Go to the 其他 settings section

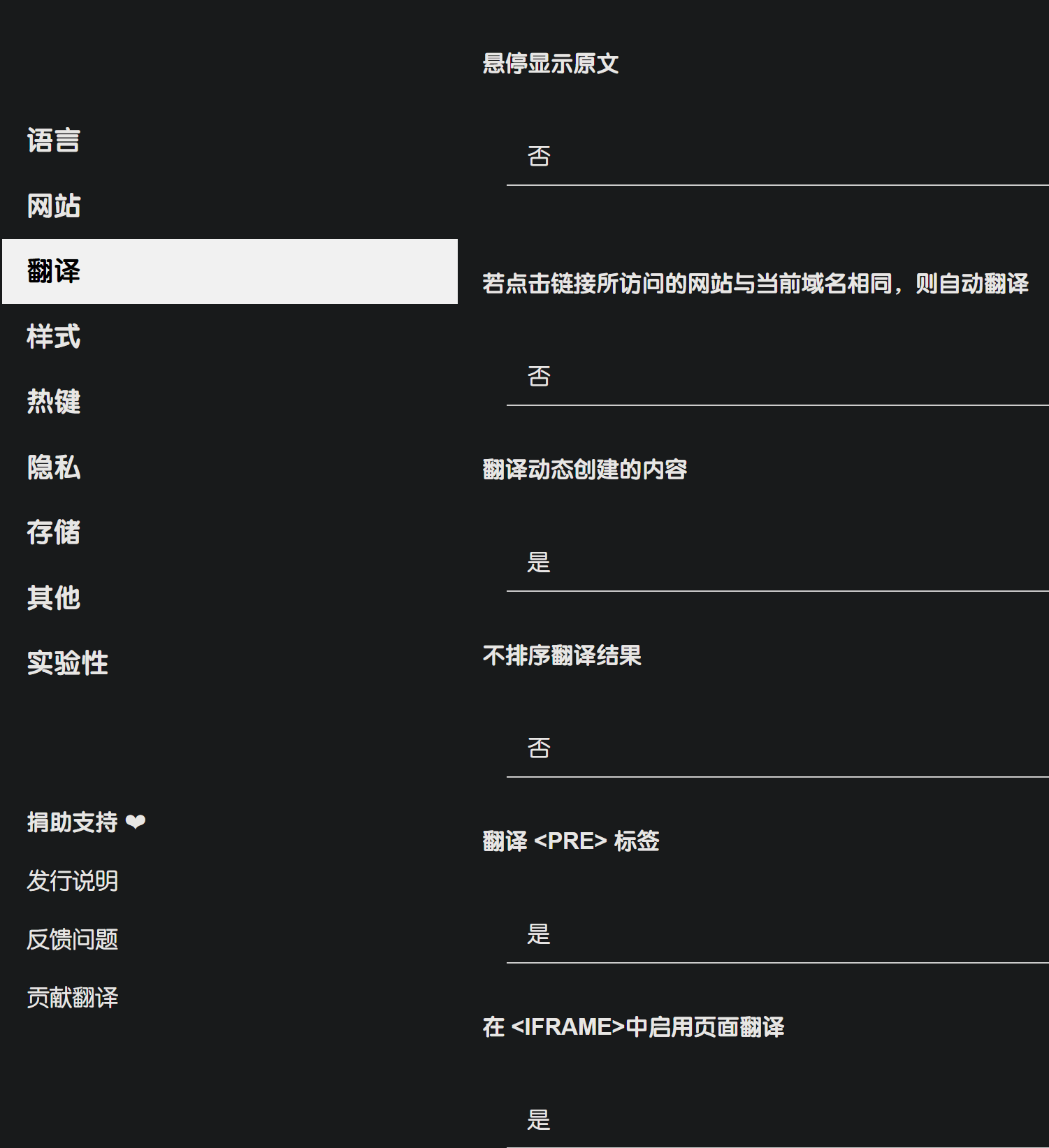tap(54, 598)
